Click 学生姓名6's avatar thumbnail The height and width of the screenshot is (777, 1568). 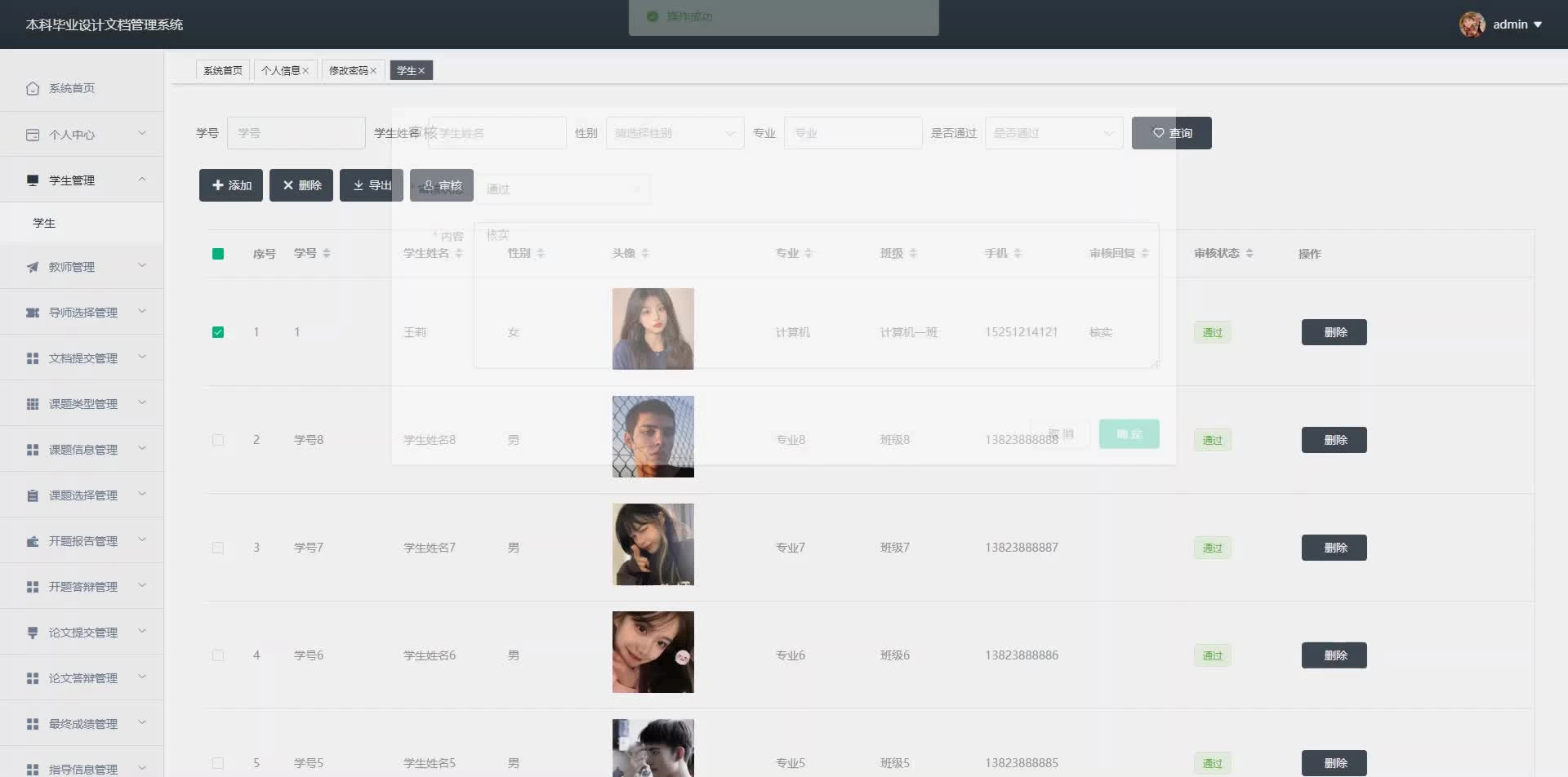point(653,652)
